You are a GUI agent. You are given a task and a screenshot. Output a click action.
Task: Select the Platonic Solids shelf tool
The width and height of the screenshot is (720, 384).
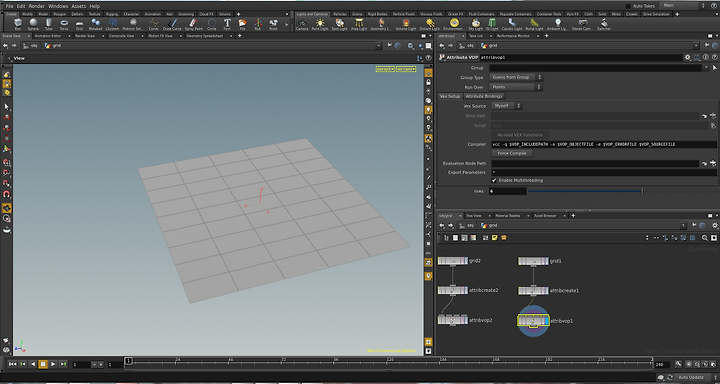tap(133, 24)
